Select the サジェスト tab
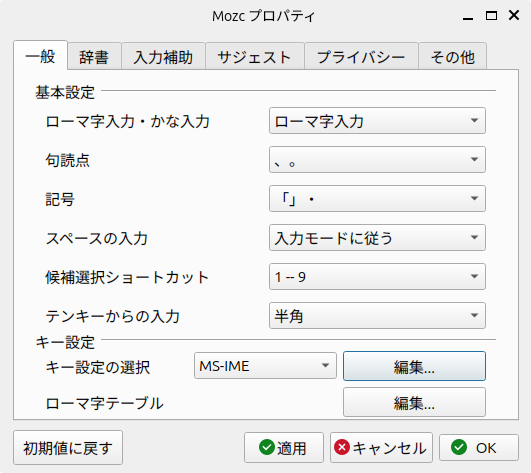Screen dimensions: 531x473 (255, 57)
